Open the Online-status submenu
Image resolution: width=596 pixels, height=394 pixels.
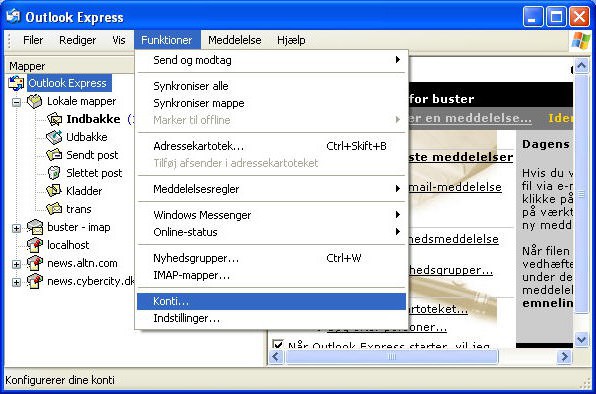[x=271, y=232]
